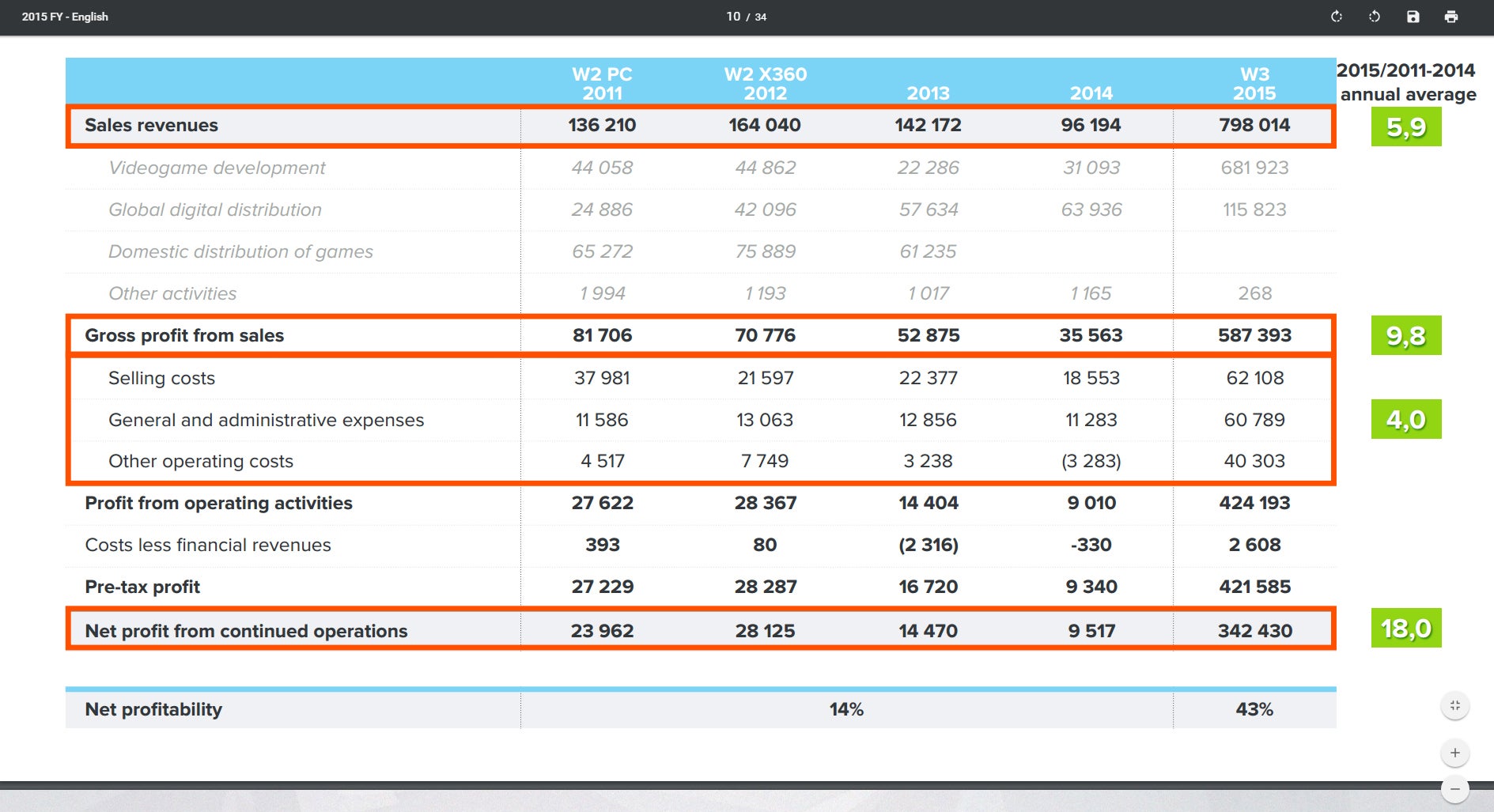This screenshot has width=1494, height=812.
Task: Zoom in with the plus button
Action: point(1455,753)
